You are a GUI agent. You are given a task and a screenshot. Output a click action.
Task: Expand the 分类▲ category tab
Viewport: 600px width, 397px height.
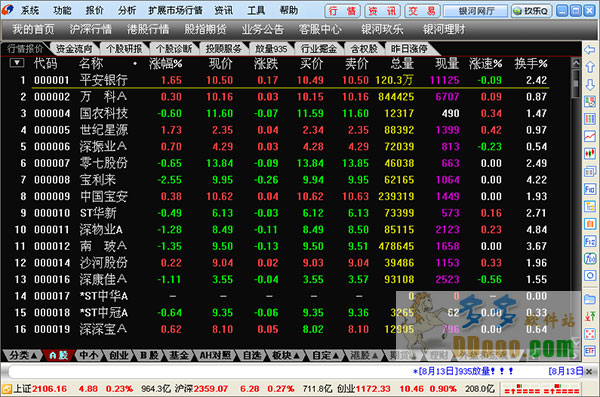(23, 356)
